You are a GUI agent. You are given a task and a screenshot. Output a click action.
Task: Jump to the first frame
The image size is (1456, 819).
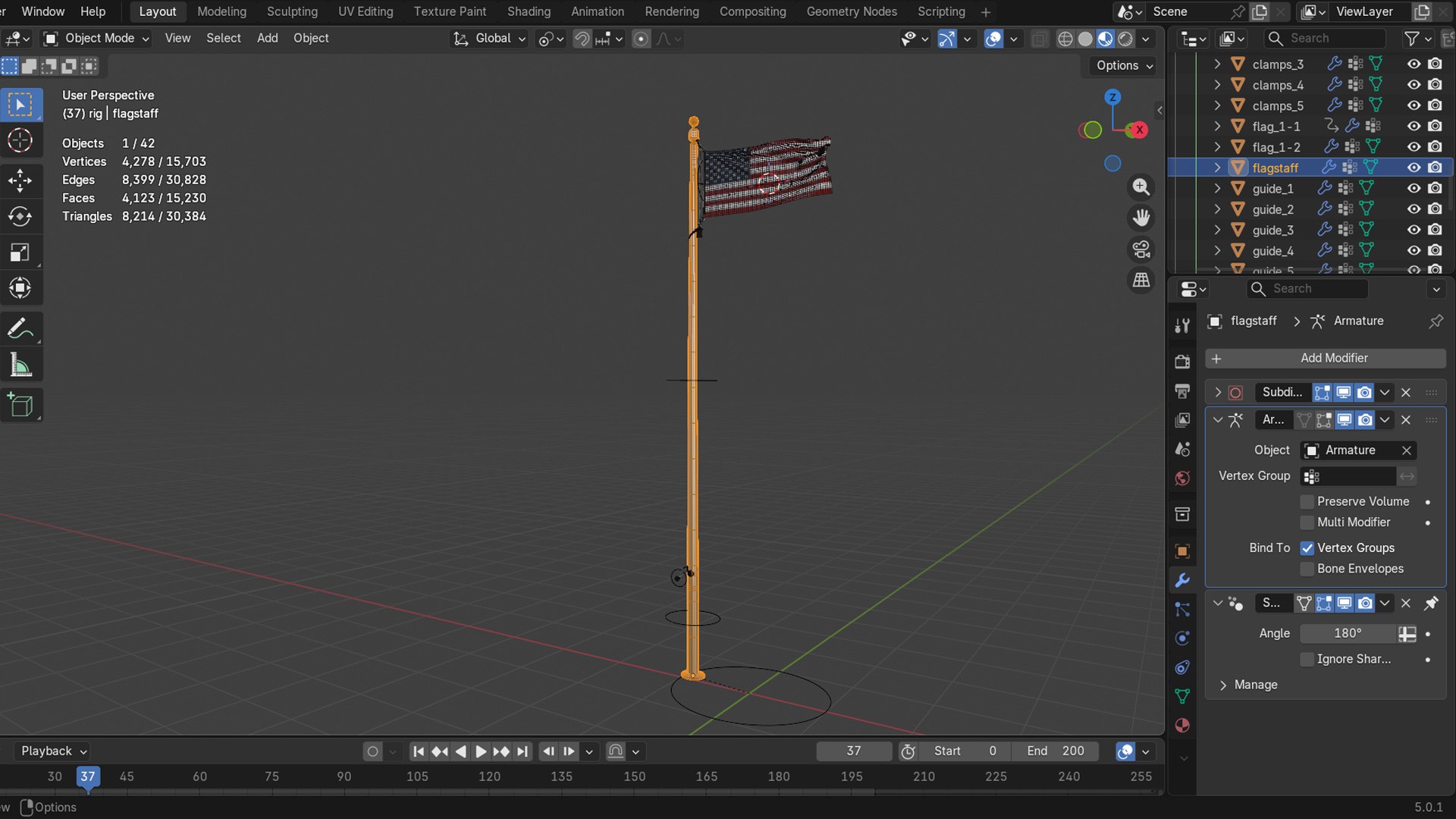pyautogui.click(x=419, y=752)
